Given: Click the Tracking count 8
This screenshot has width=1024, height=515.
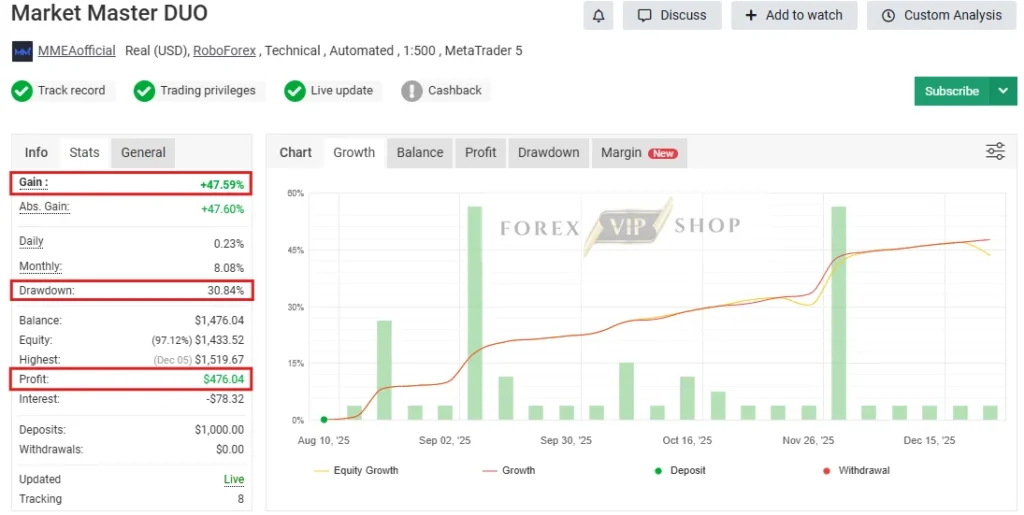Looking at the screenshot, I should pos(240,499).
